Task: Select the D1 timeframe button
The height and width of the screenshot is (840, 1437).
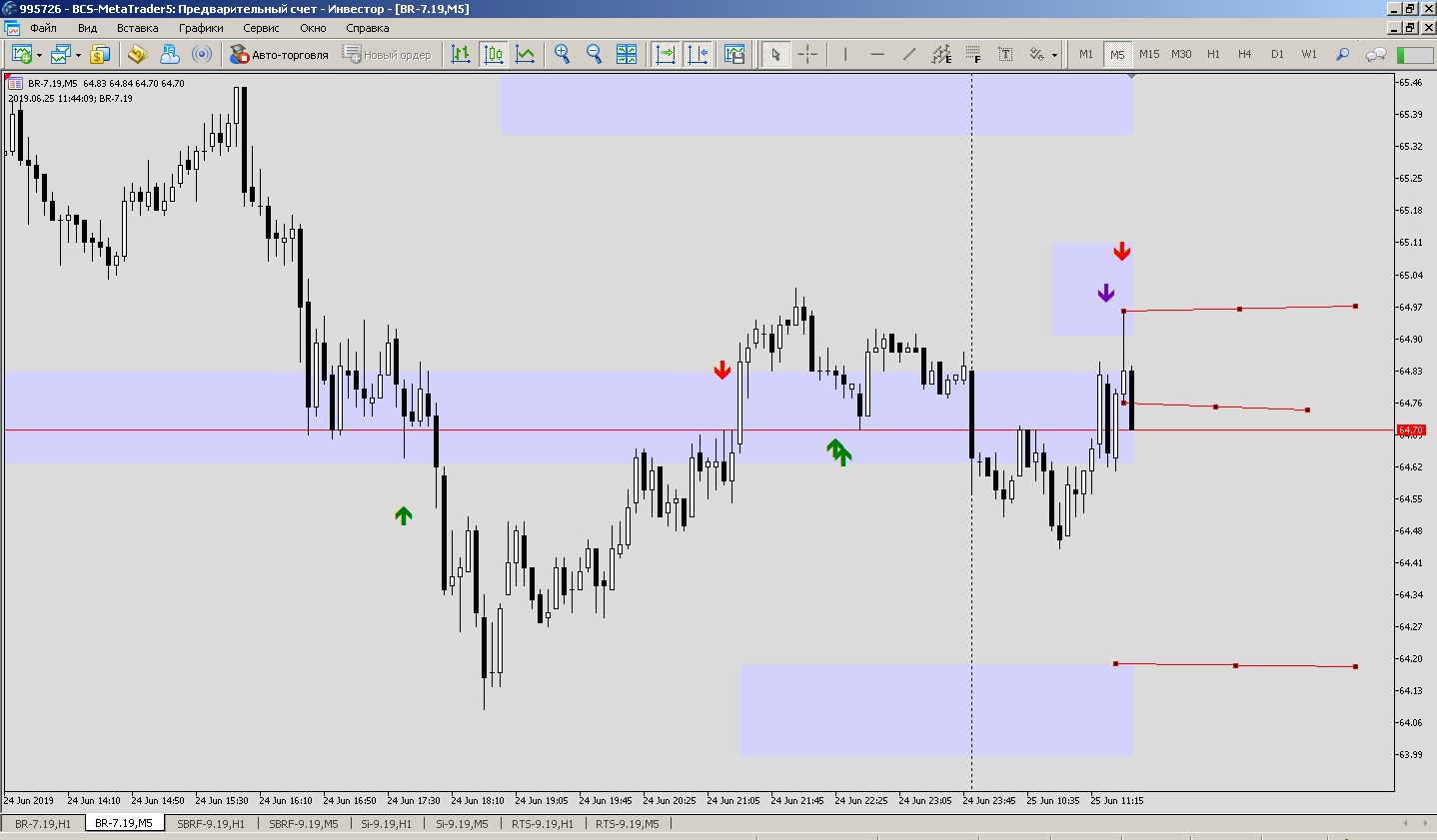Action: click(1277, 54)
